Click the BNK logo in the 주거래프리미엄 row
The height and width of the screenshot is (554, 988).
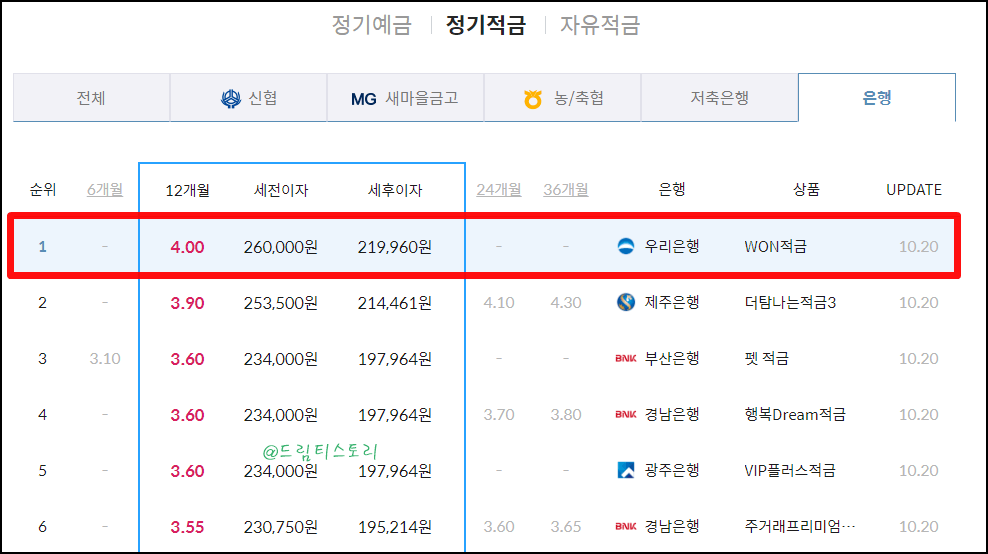tap(626, 526)
